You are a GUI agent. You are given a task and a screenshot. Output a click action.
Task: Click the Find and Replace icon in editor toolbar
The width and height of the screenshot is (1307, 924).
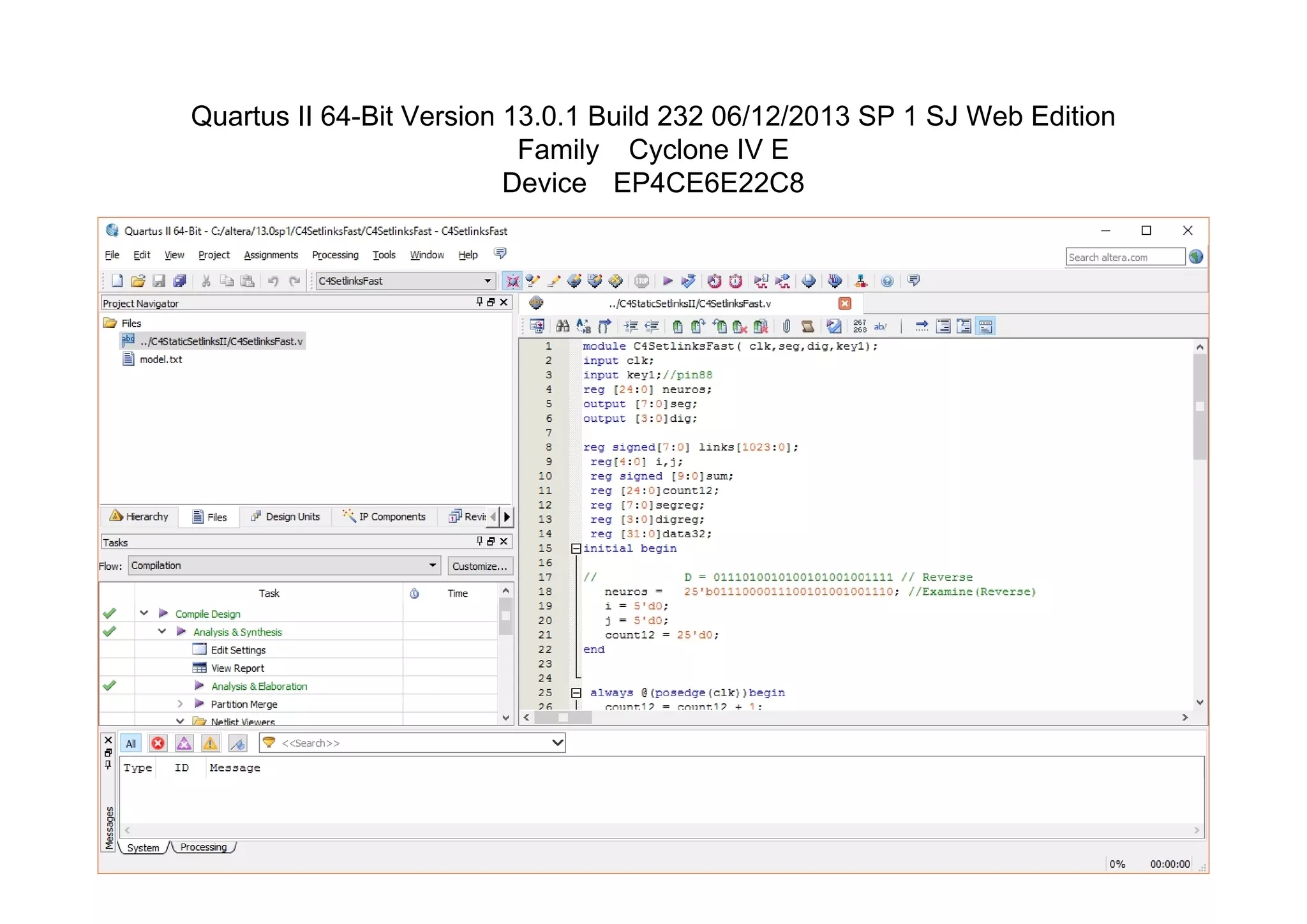pyautogui.click(x=583, y=327)
